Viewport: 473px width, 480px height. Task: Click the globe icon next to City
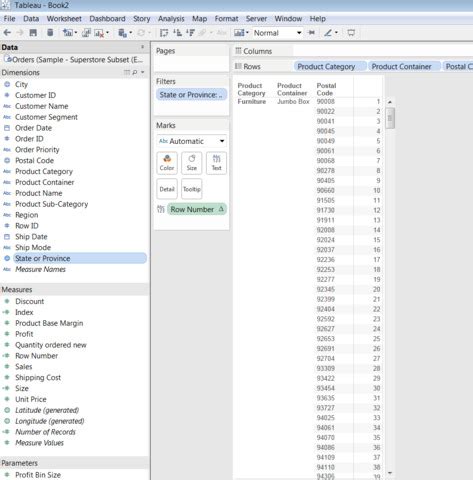7,84
